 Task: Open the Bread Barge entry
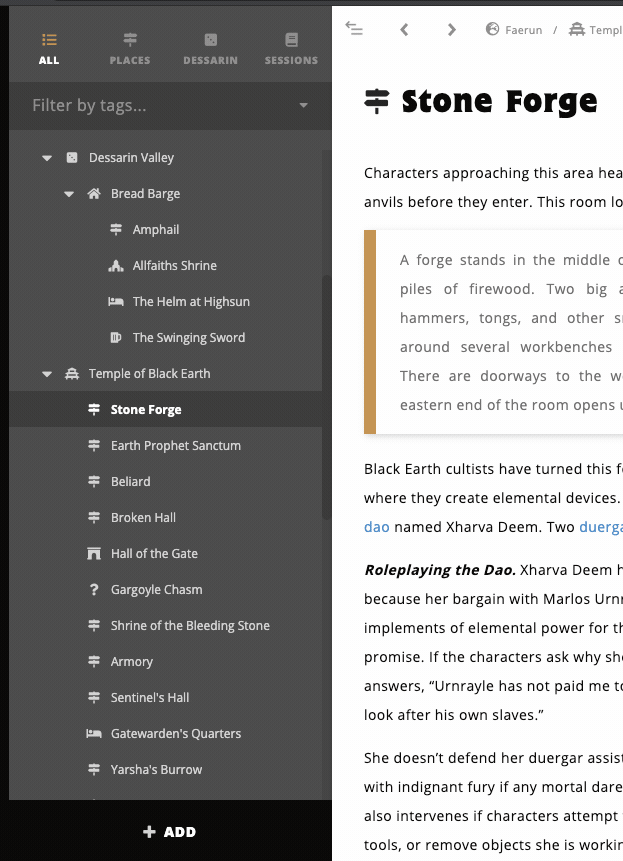145,194
